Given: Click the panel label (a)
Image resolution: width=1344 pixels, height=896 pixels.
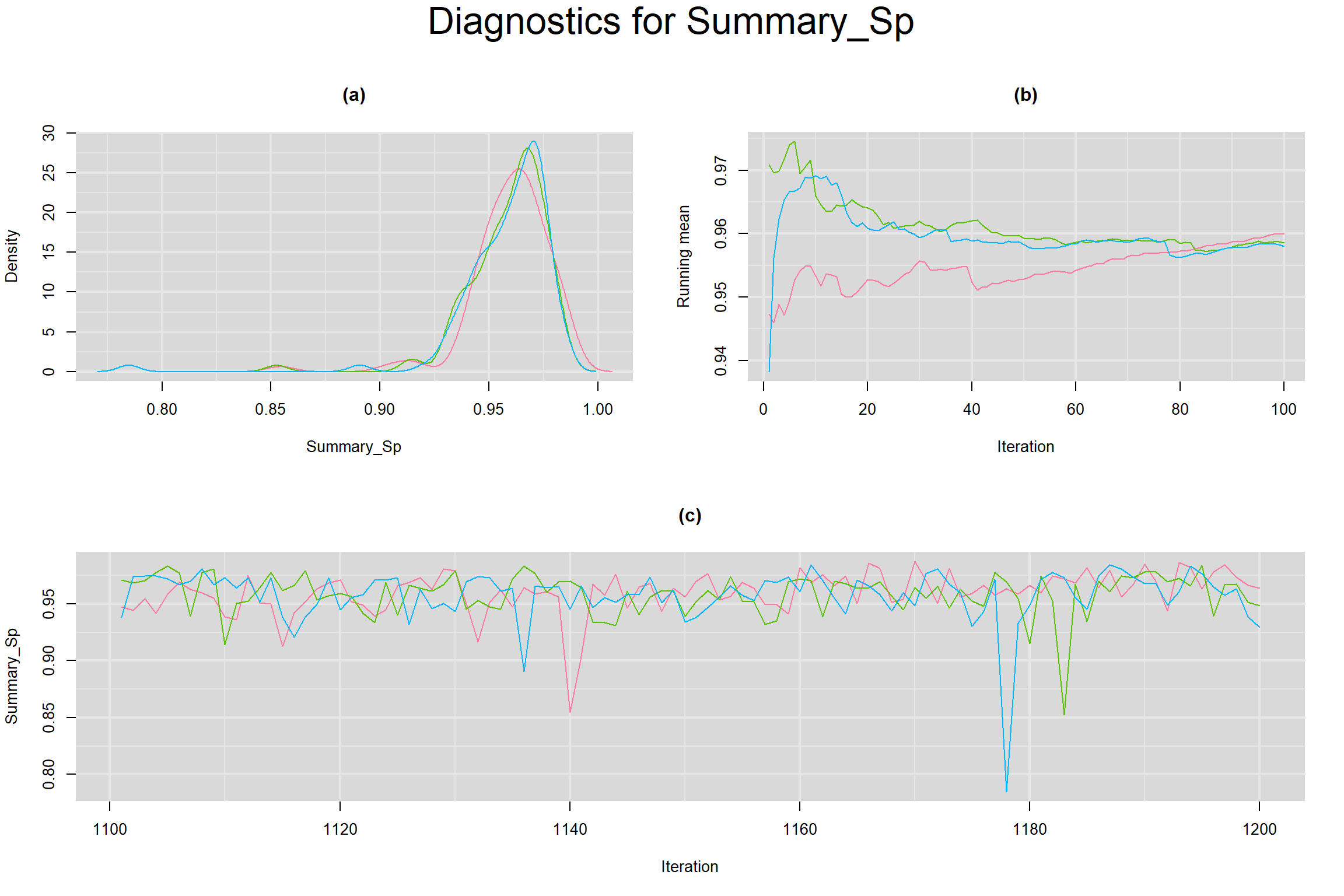Looking at the screenshot, I should [x=353, y=94].
